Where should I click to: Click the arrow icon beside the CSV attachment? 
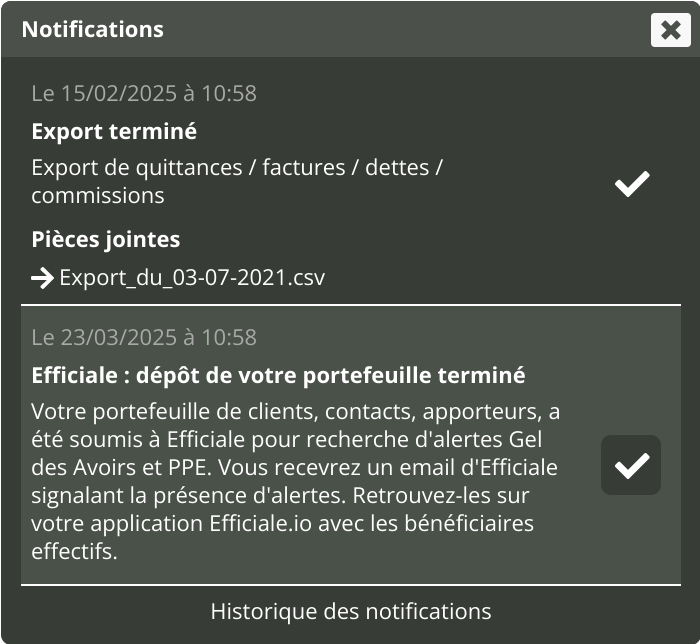pyautogui.click(x=42, y=277)
